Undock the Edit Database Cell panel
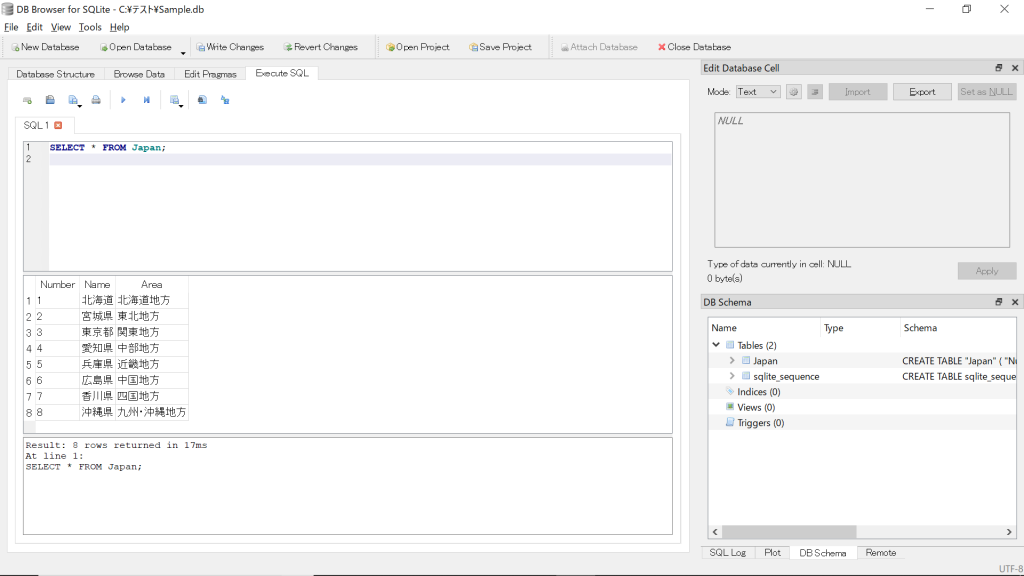 pos(999,68)
